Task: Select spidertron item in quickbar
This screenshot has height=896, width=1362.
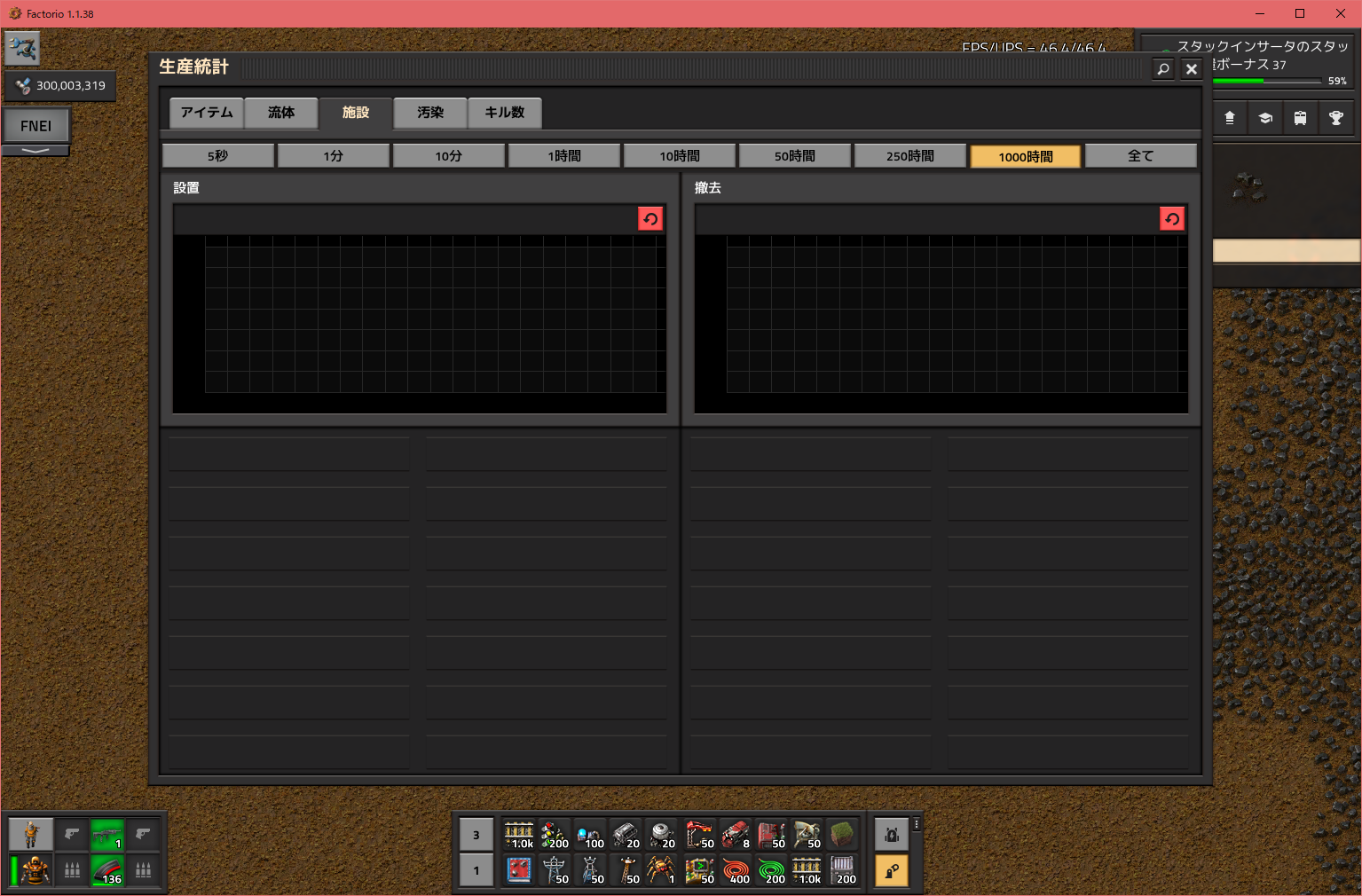Action: [661, 870]
